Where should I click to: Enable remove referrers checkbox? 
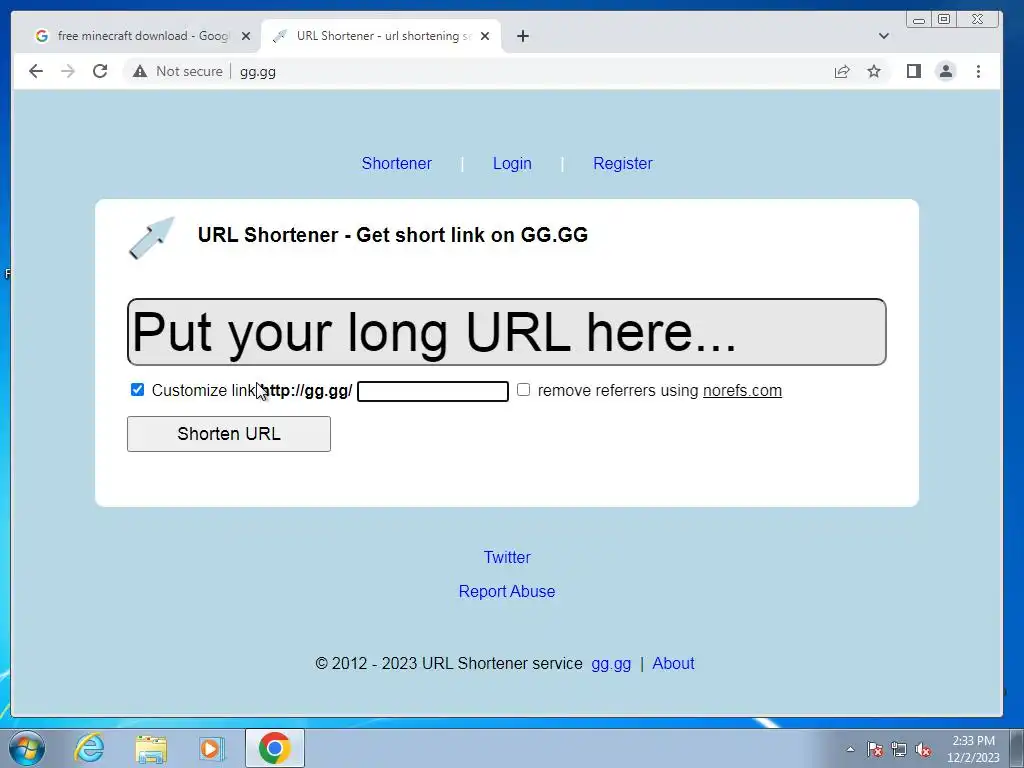[523, 390]
